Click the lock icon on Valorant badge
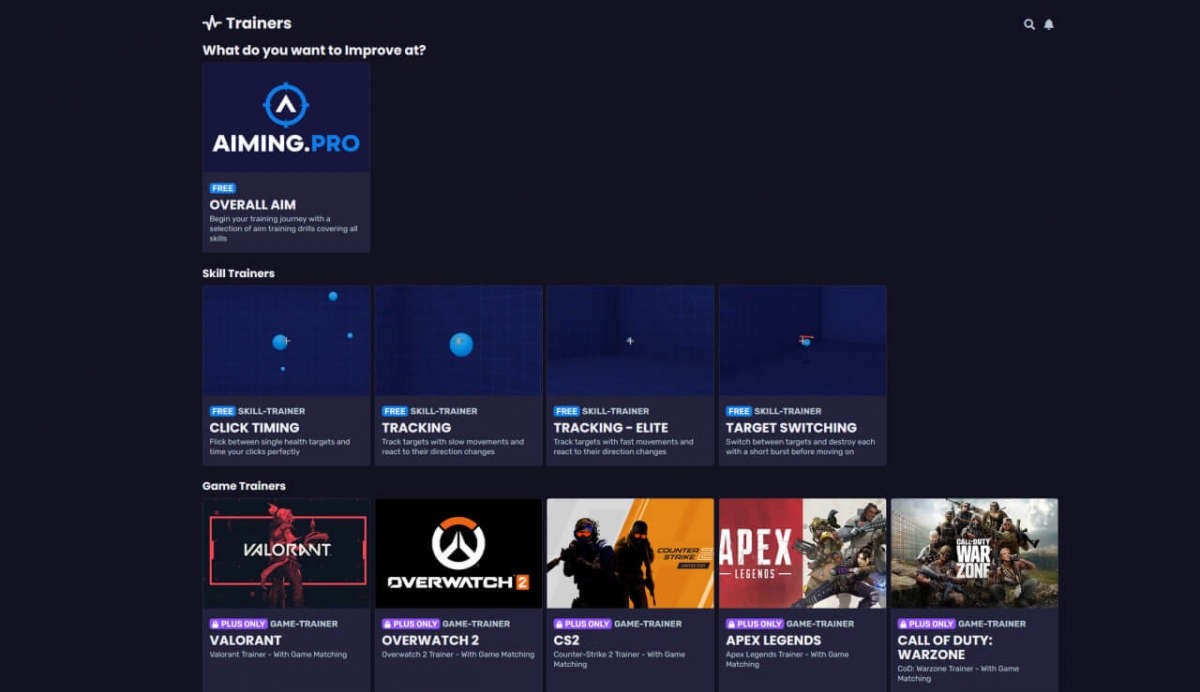Screen dimensions: 1200x692 [216, 624]
